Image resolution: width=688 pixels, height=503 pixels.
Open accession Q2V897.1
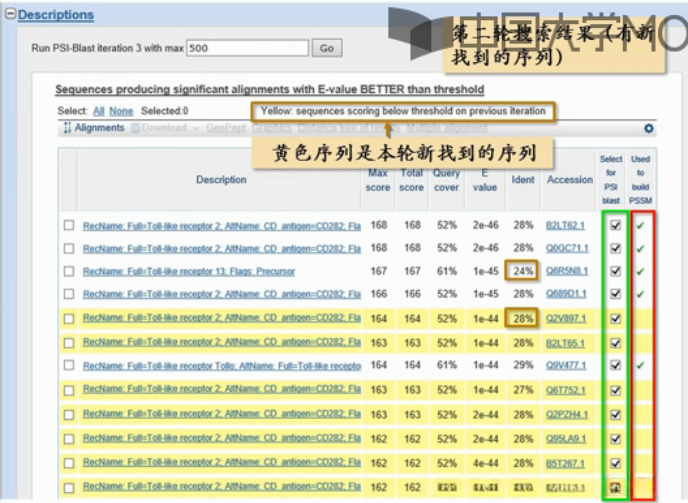[x=566, y=319]
